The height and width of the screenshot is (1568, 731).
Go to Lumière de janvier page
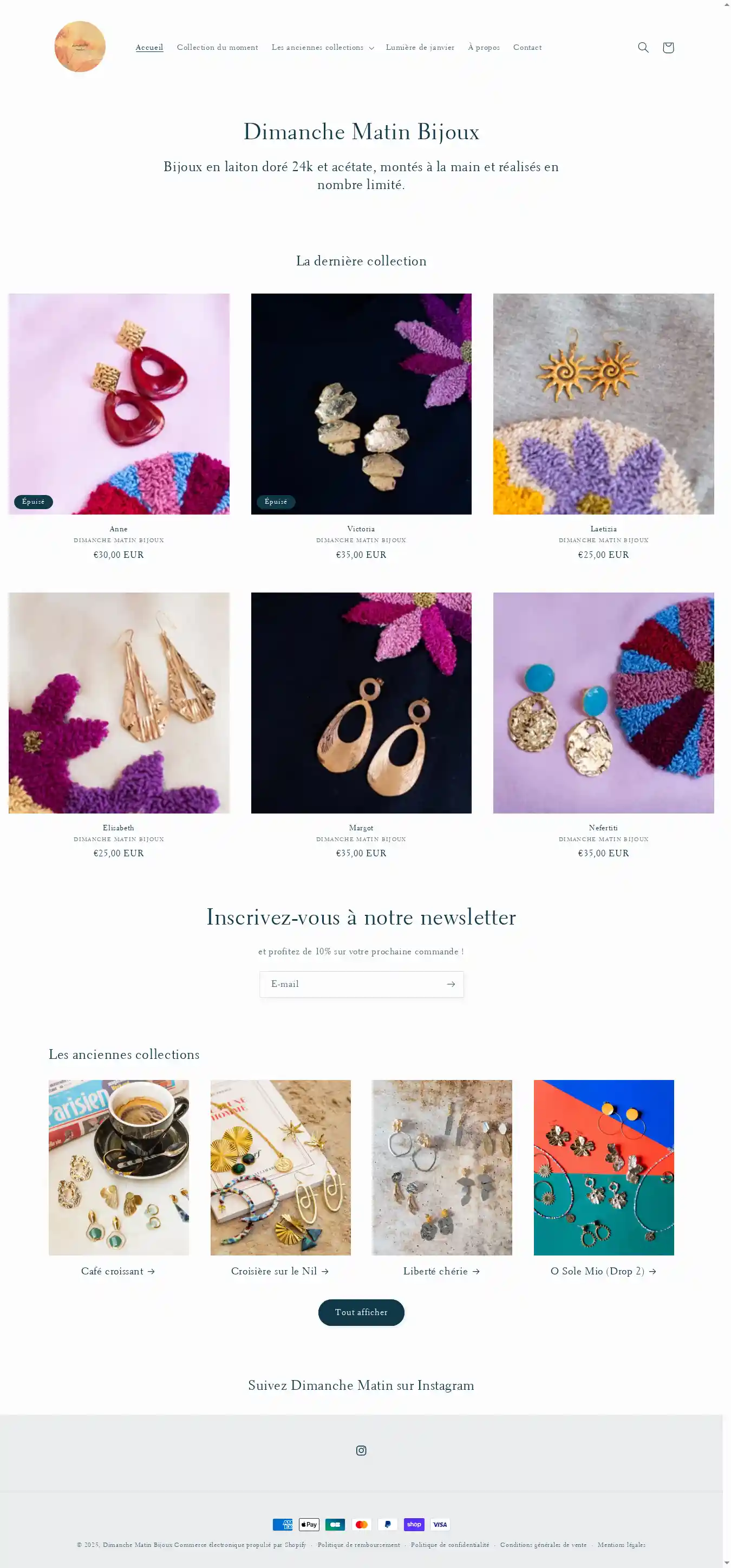pyautogui.click(x=420, y=48)
